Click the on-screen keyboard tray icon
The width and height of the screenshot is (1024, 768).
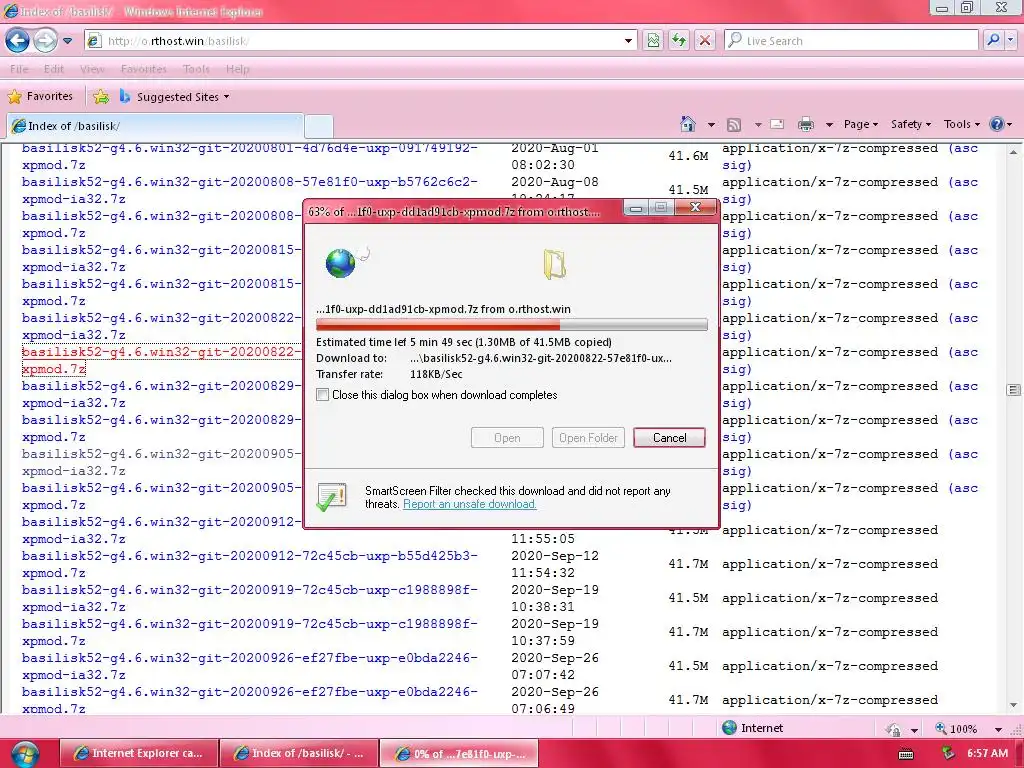pyautogui.click(x=906, y=754)
